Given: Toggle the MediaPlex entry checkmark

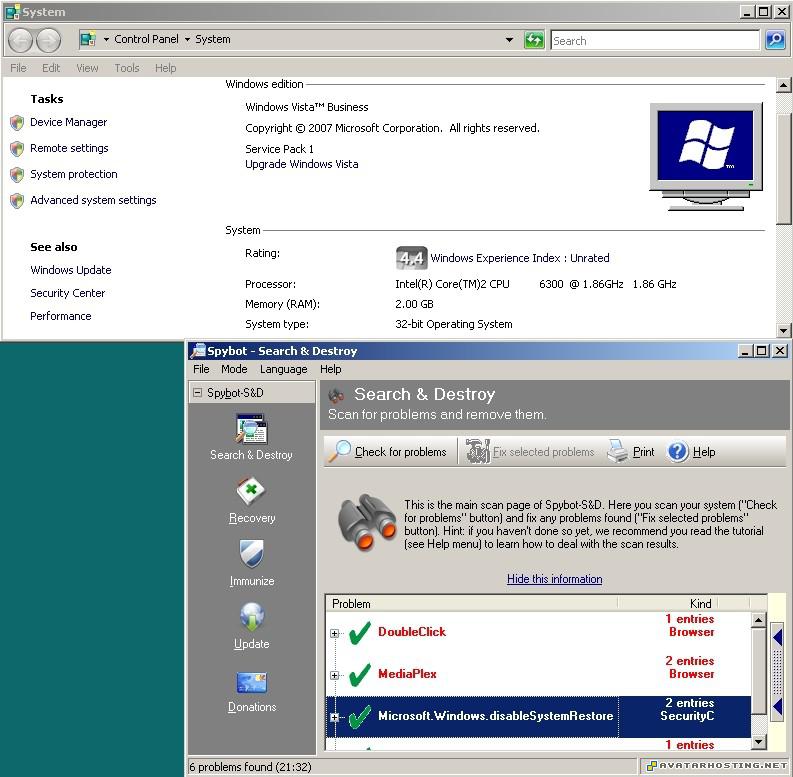Looking at the screenshot, I should (x=360, y=675).
